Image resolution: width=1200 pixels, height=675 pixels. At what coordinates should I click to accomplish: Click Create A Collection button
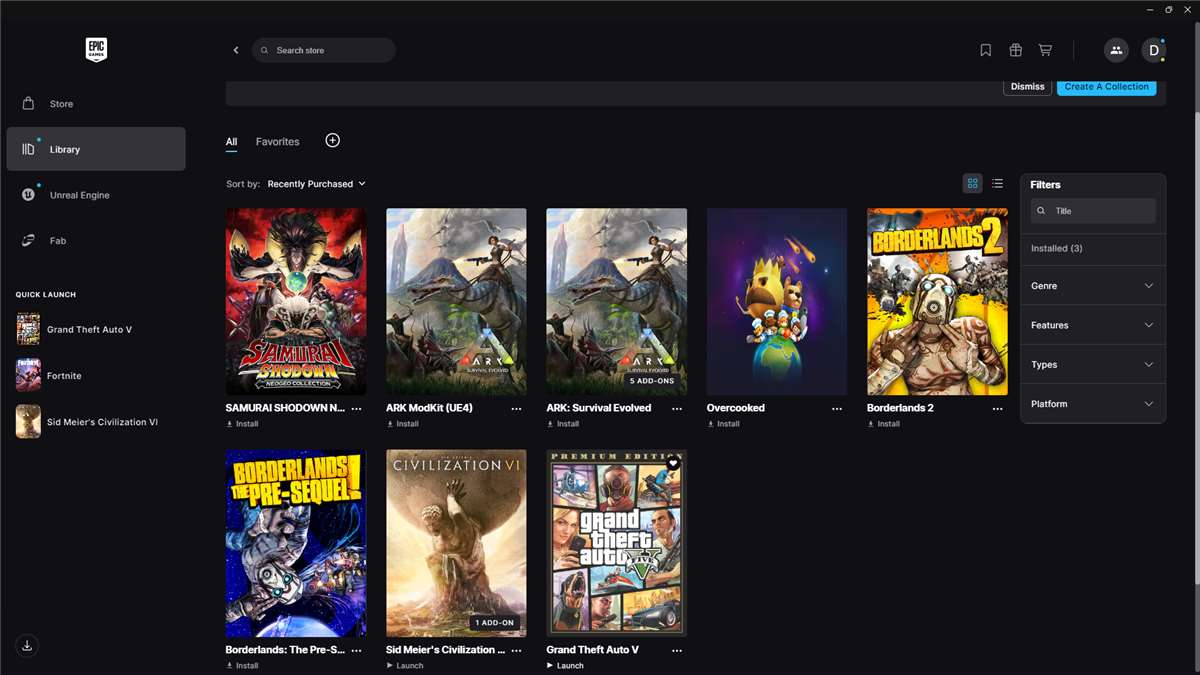point(1106,87)
